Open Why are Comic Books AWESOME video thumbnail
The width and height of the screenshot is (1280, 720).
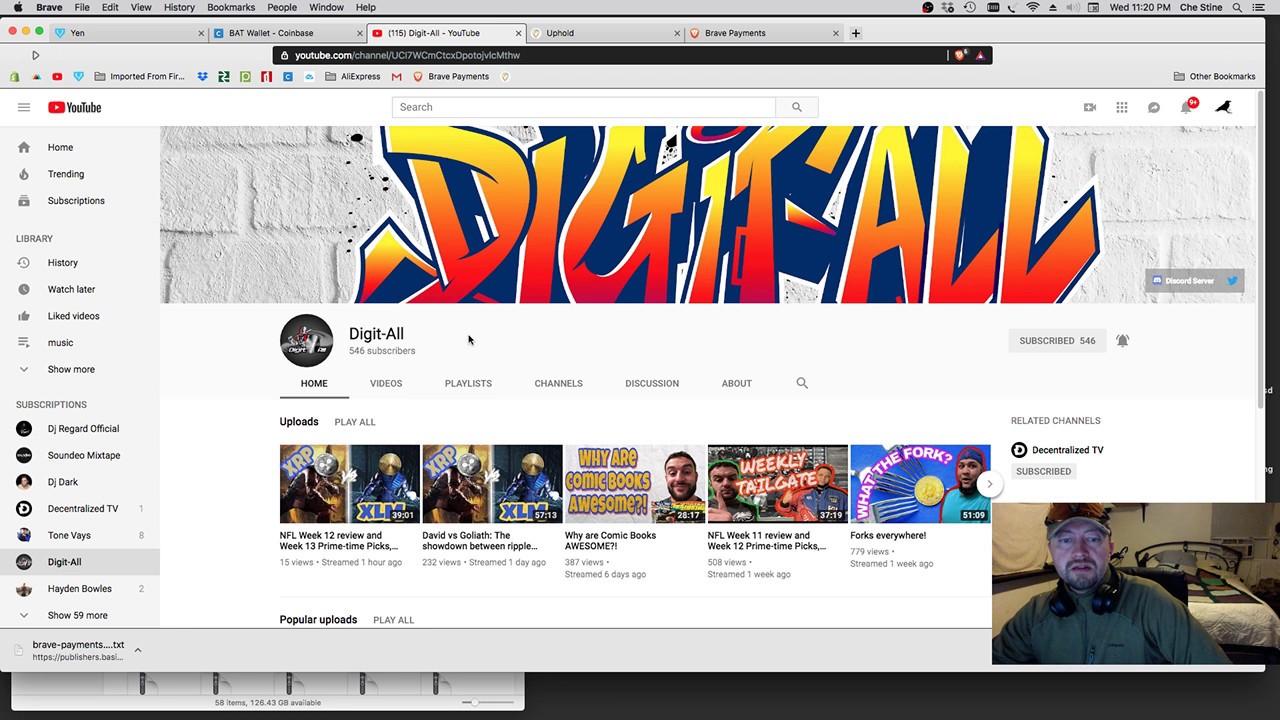tap(635, 484)
